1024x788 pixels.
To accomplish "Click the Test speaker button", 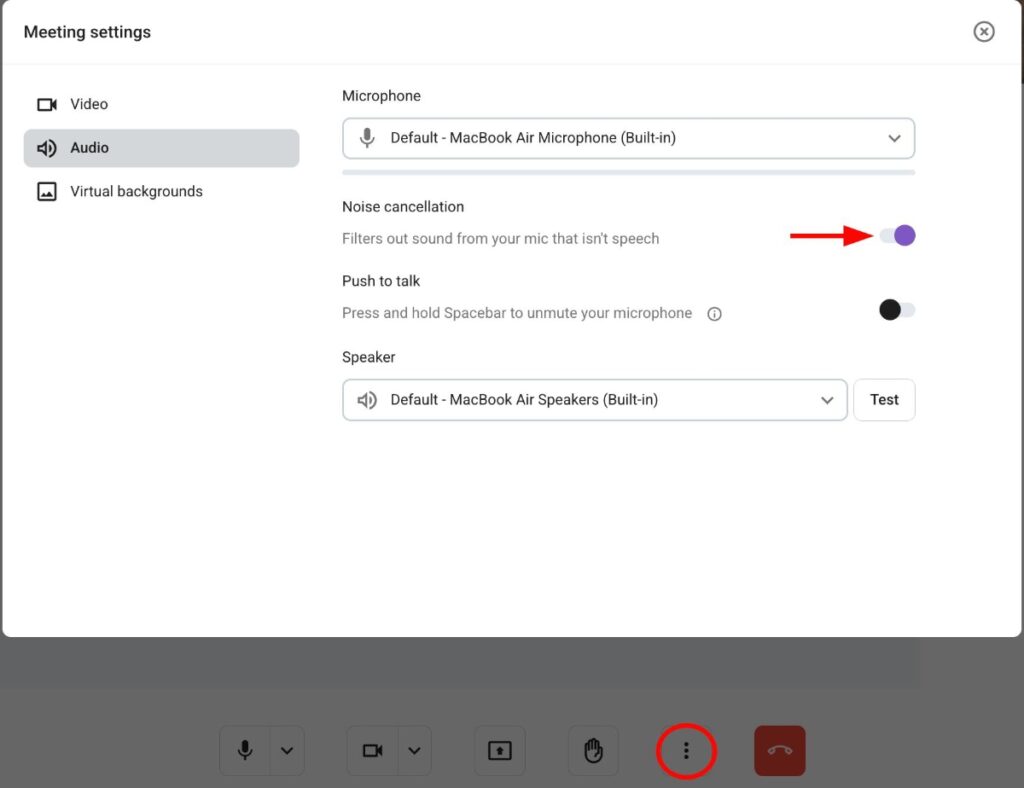I will [x=884, y=400].
